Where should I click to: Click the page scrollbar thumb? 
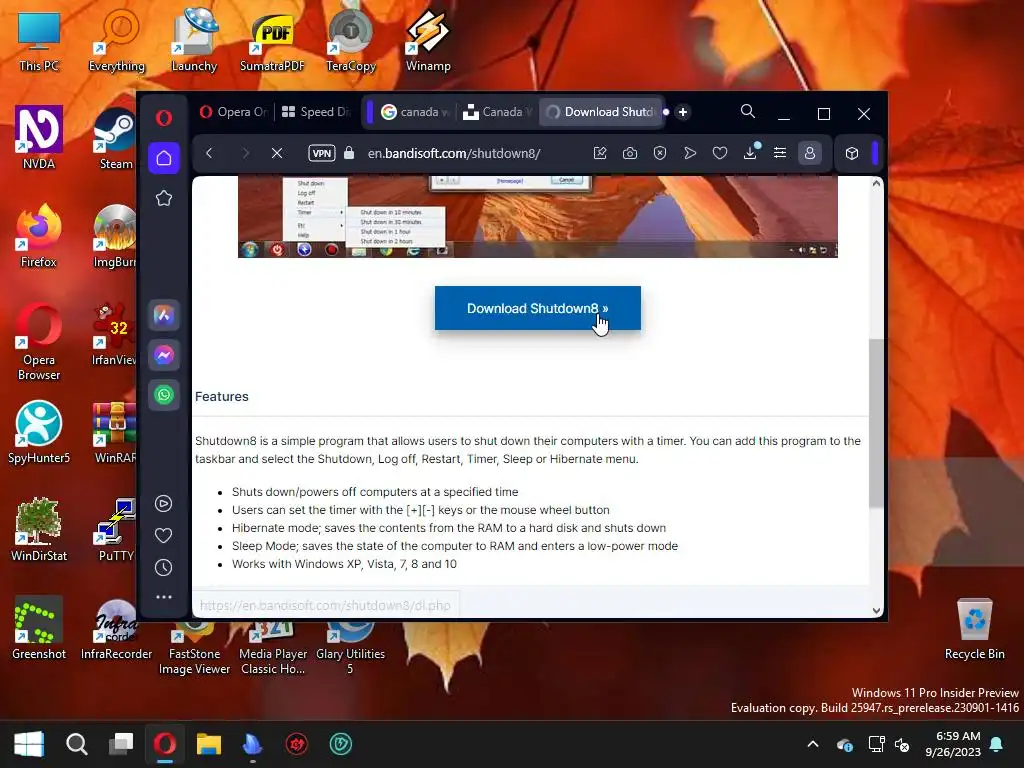876,423
